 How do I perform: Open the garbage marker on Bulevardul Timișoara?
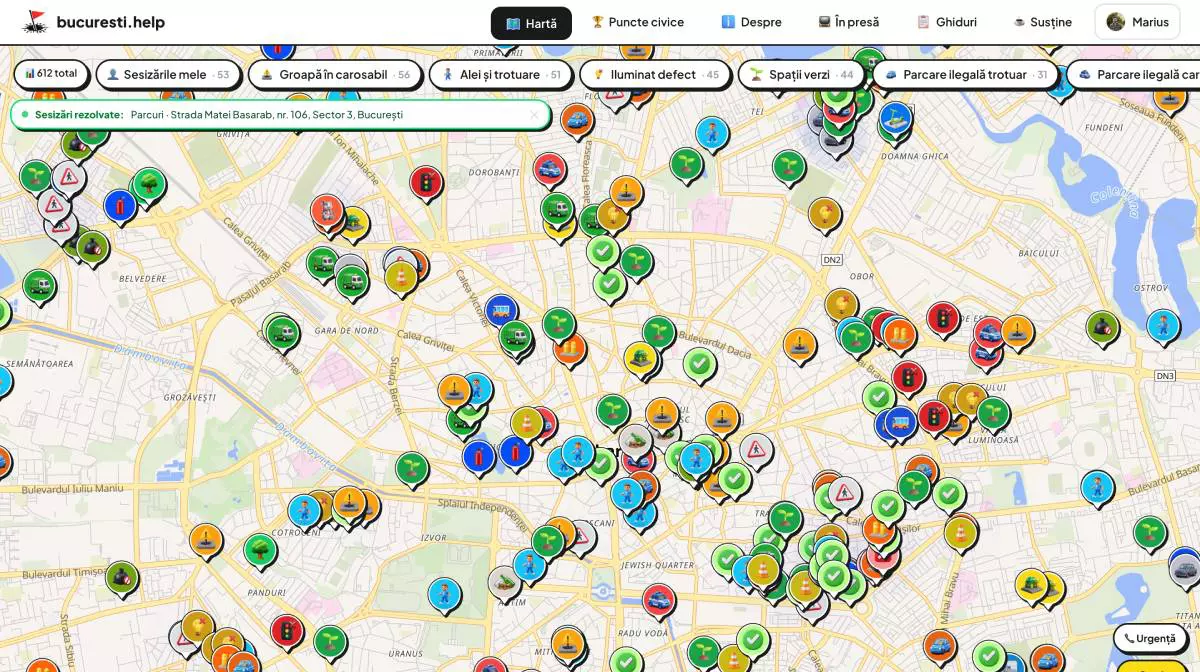[122, 577]
